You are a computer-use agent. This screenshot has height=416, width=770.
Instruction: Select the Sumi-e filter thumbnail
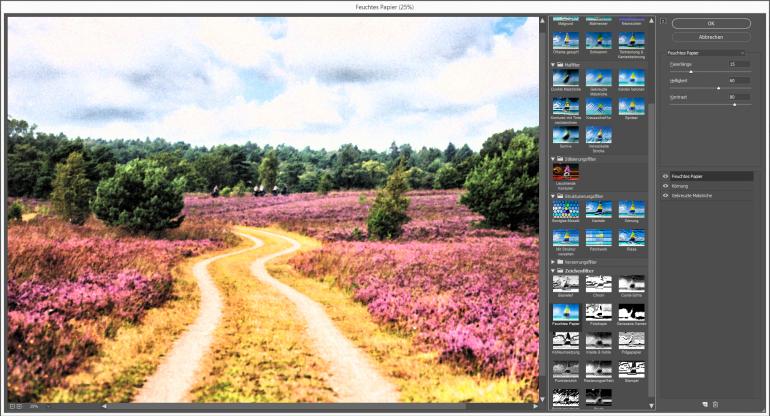566,135
